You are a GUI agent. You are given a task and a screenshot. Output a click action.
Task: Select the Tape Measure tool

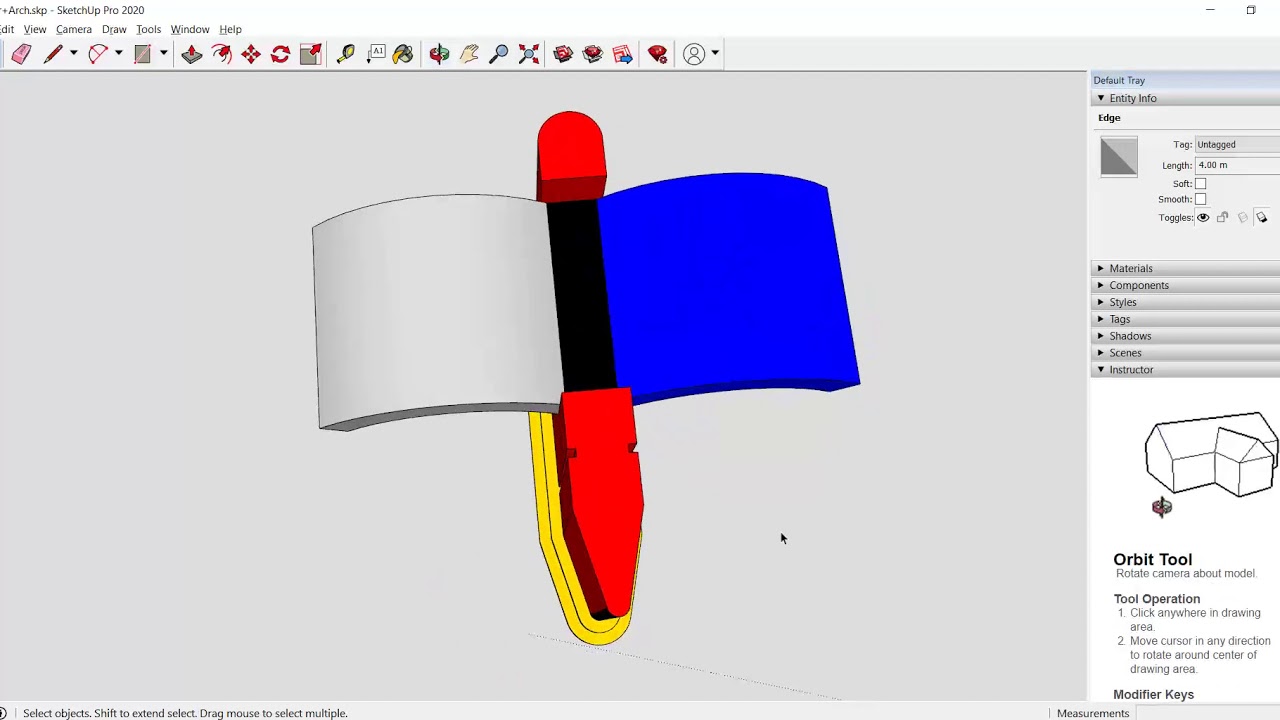pyautogui.click(x=345, y=54)
